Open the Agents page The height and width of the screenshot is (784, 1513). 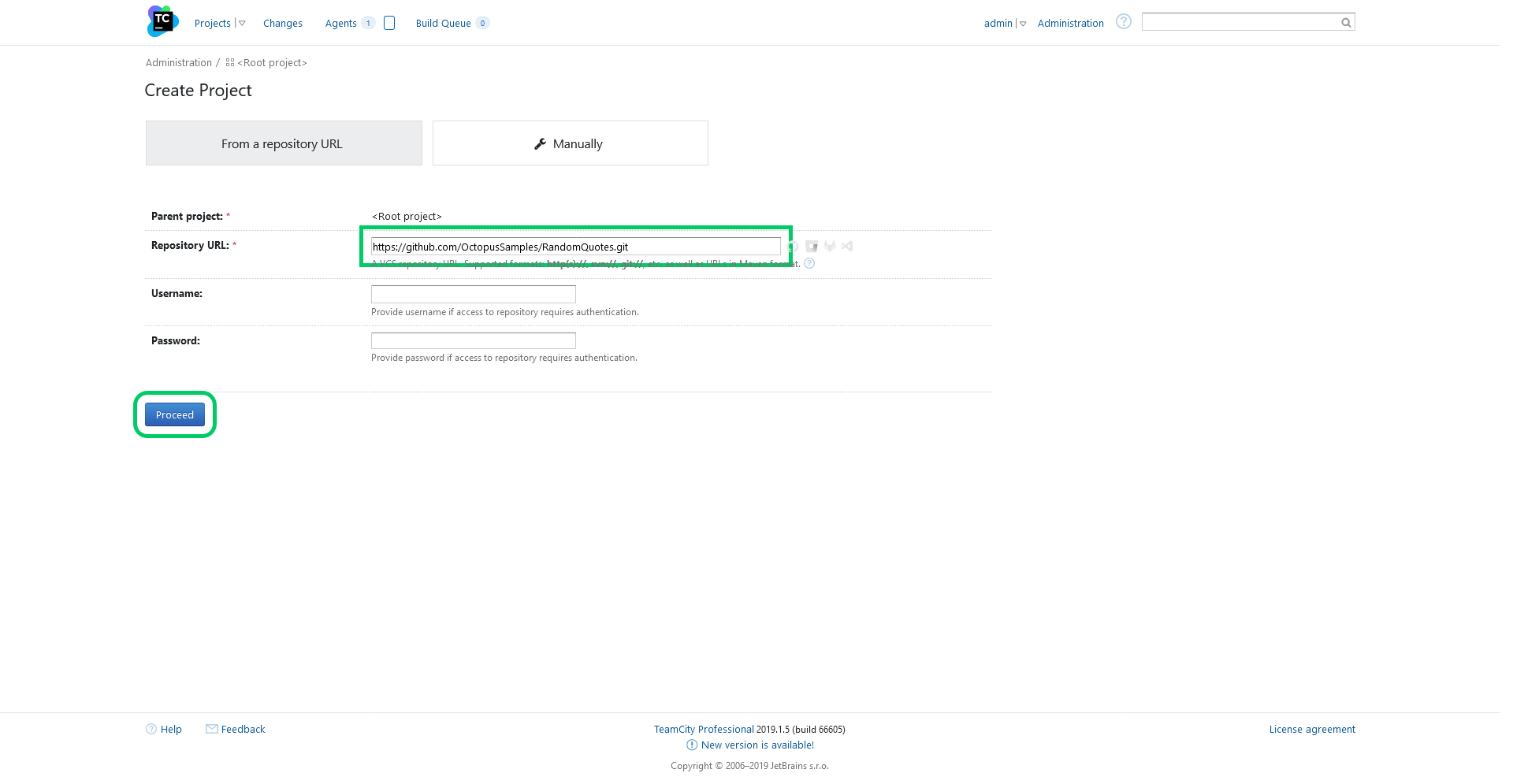(341, 24)
